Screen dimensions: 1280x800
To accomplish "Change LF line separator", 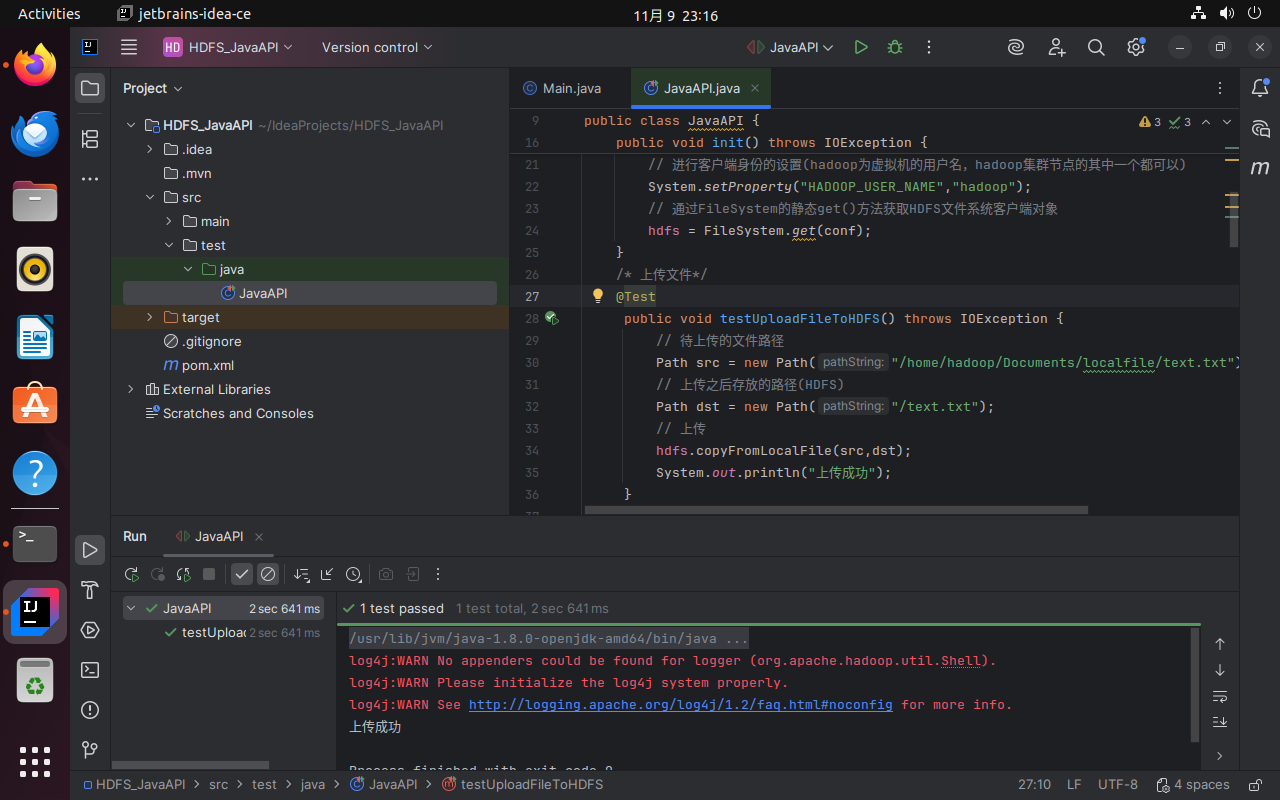I will tap(1074, 785).
